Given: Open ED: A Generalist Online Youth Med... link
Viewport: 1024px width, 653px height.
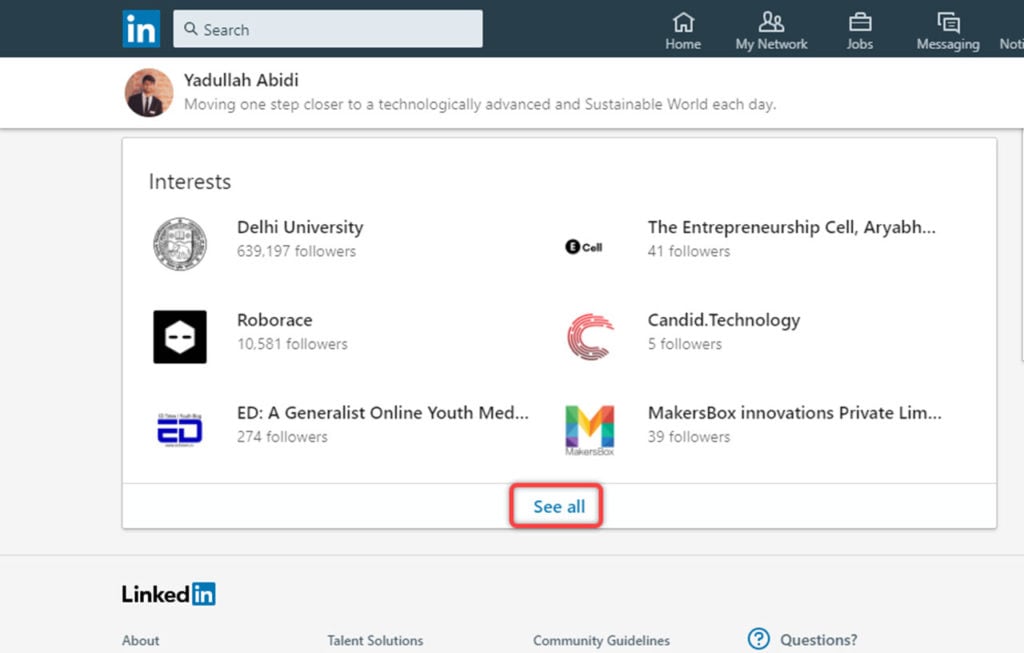Looking at the screenshot, I should 383,413.
